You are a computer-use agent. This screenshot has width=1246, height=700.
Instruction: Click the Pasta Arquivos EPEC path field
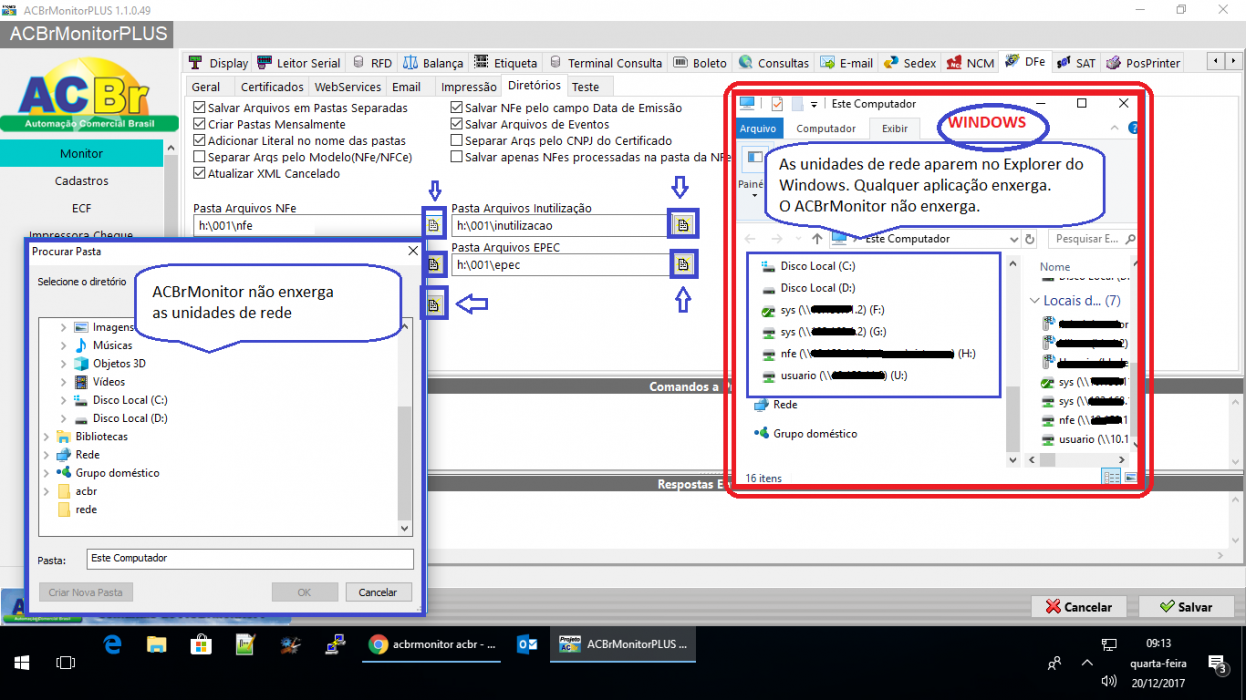tap(560, 265)
